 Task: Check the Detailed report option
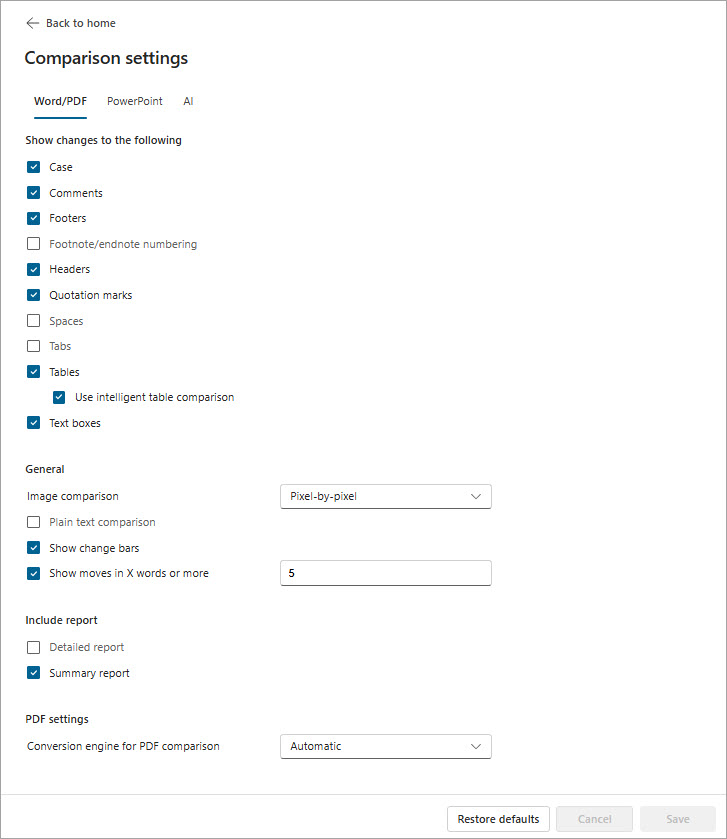coord(33,647)
